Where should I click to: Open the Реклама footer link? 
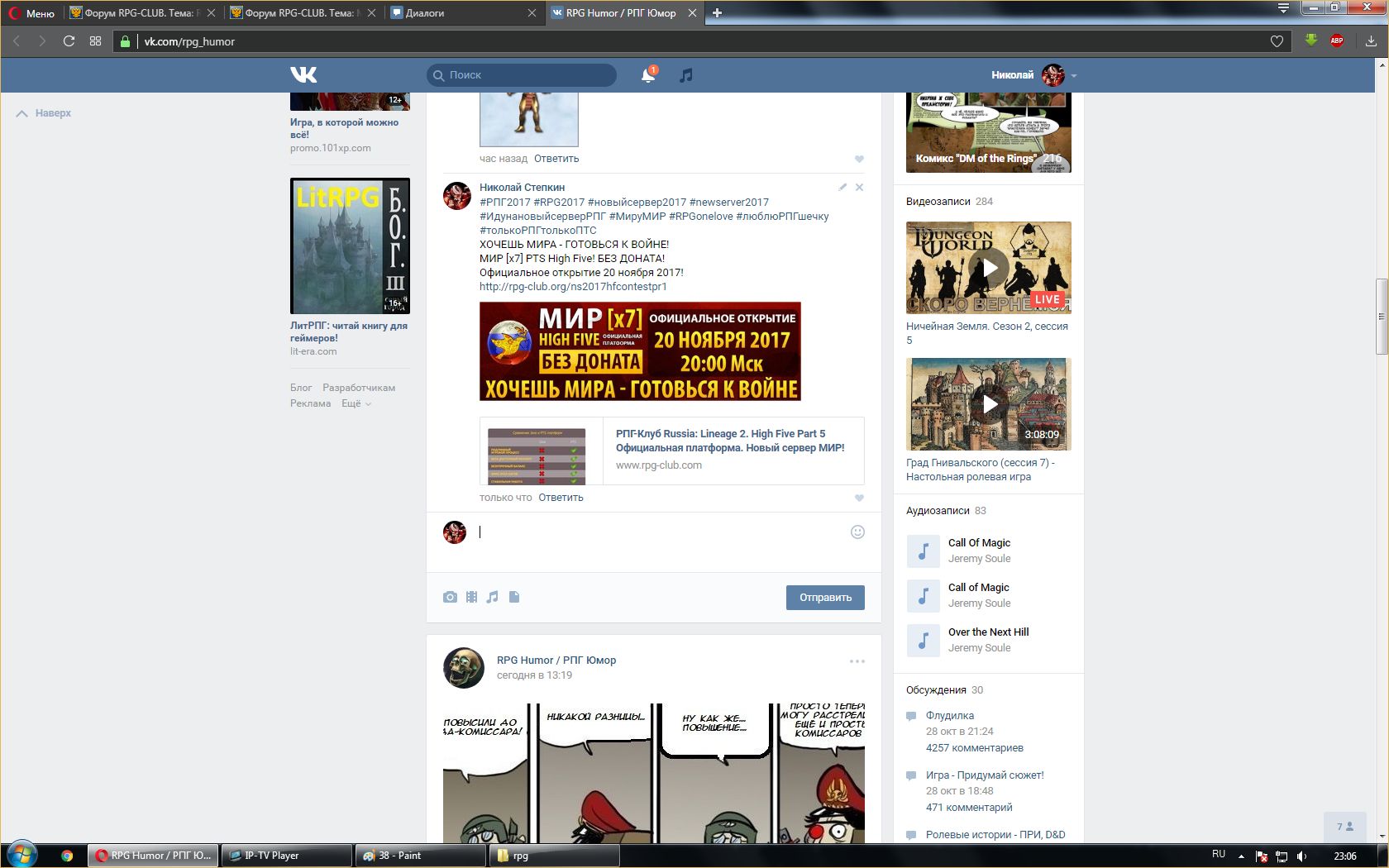coord(310,403)
